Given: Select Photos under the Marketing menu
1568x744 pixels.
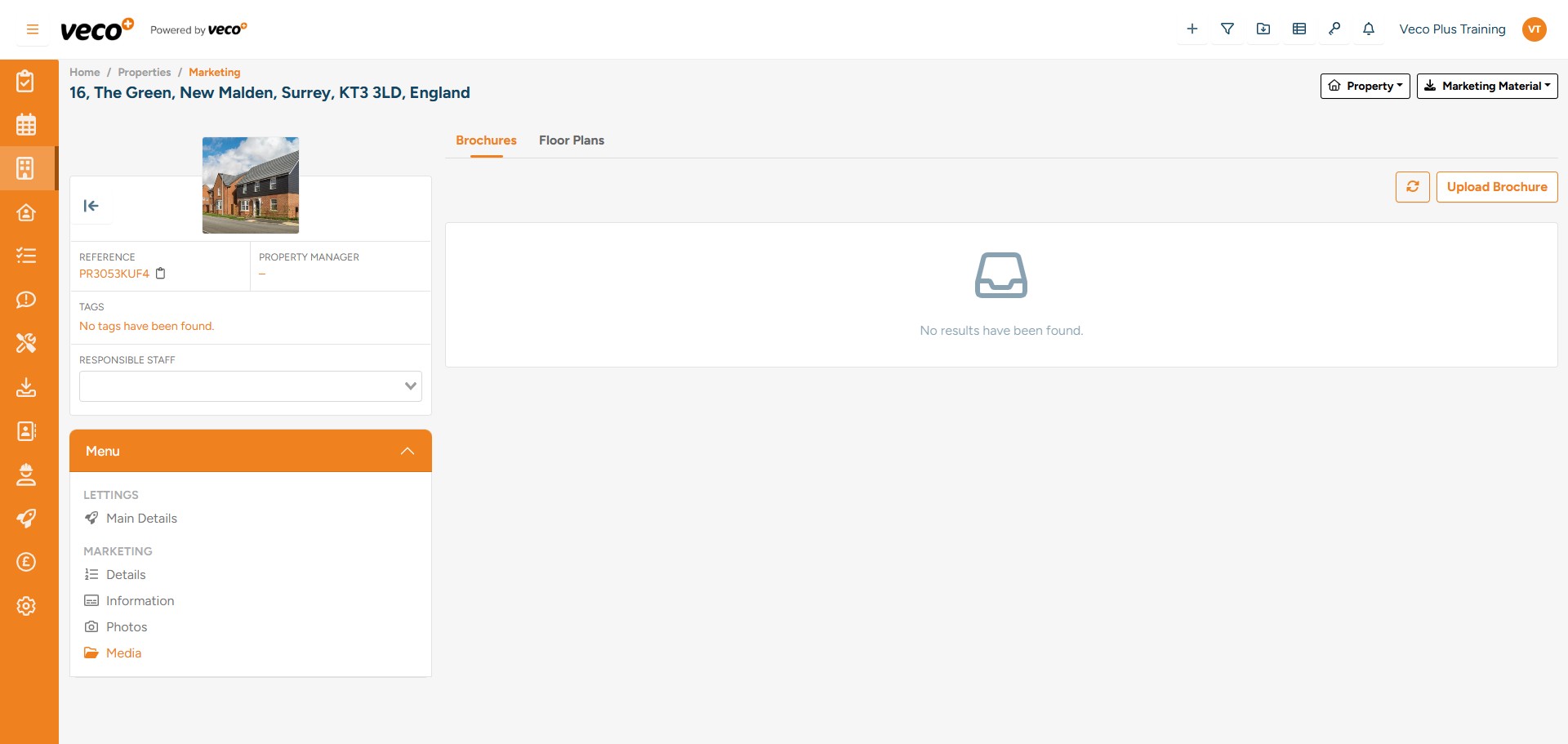Looking at the screenshot, I should (x=127, y=626).
